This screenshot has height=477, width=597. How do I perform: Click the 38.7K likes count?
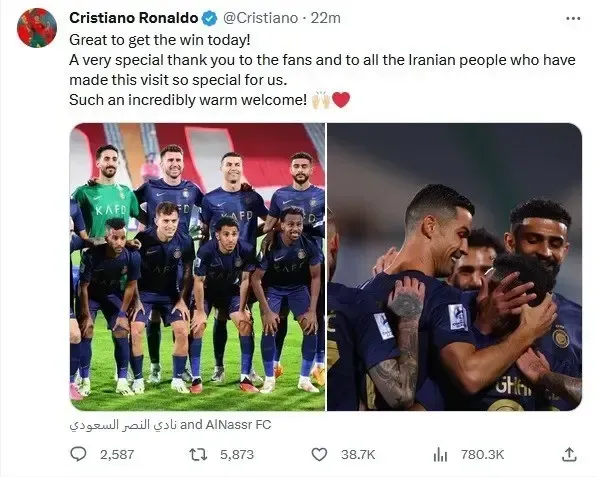(358, 455)
